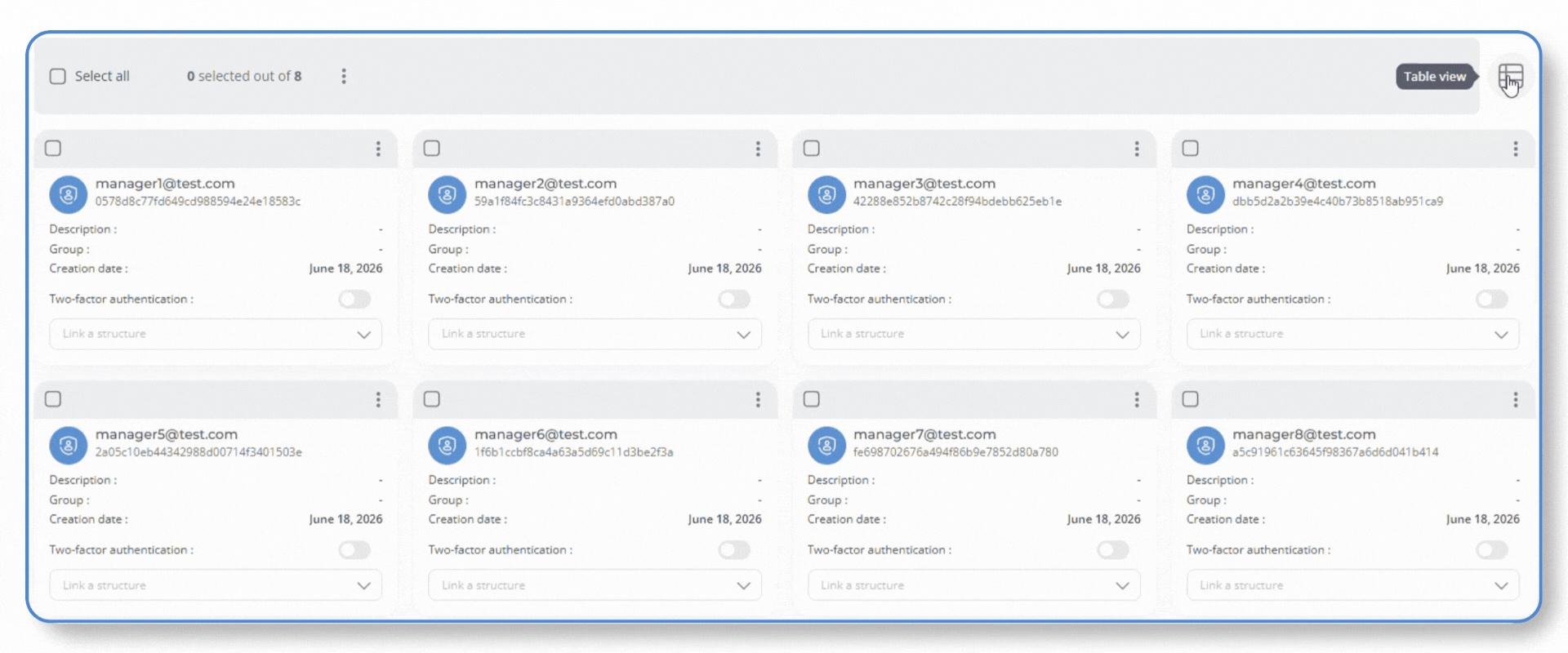This screenshot has width=1568, height=653.
Task: Click the '0 selected out of 8' counter
Action: 244,76
